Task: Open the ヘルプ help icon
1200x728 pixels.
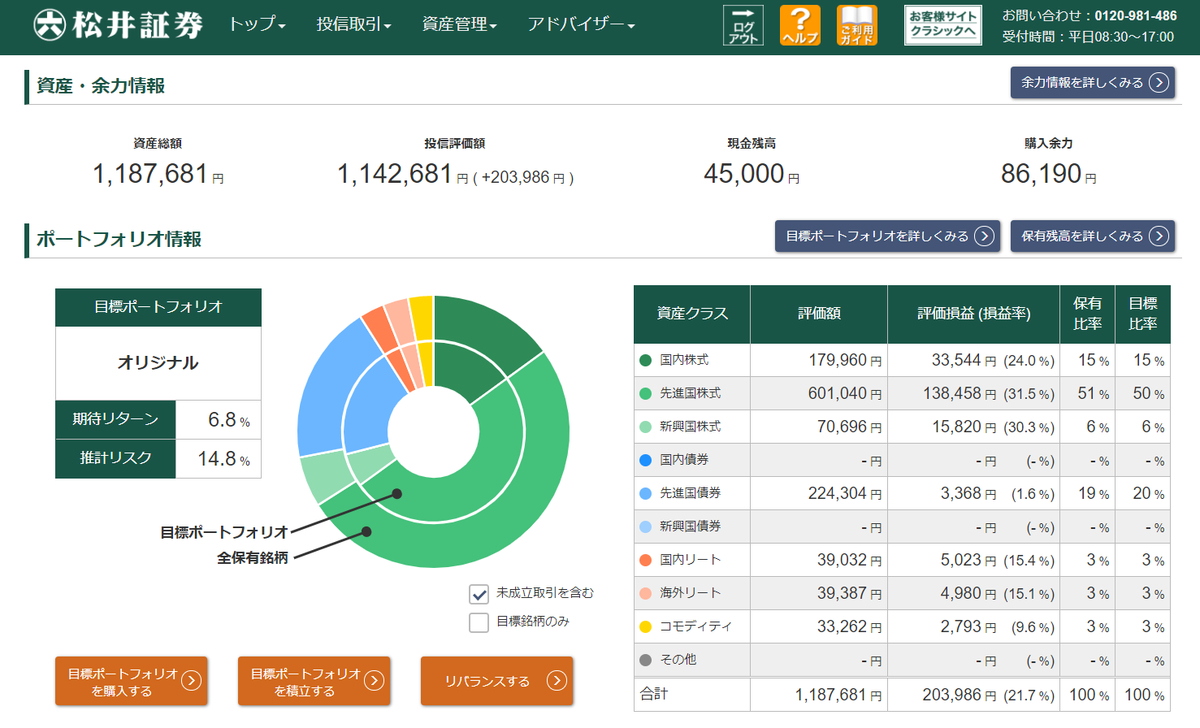Action: coord(800,25)
